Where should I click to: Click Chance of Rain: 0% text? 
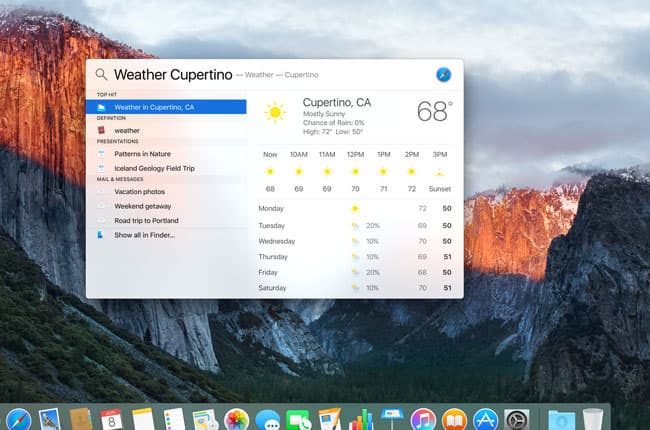[x=334, y=123]
